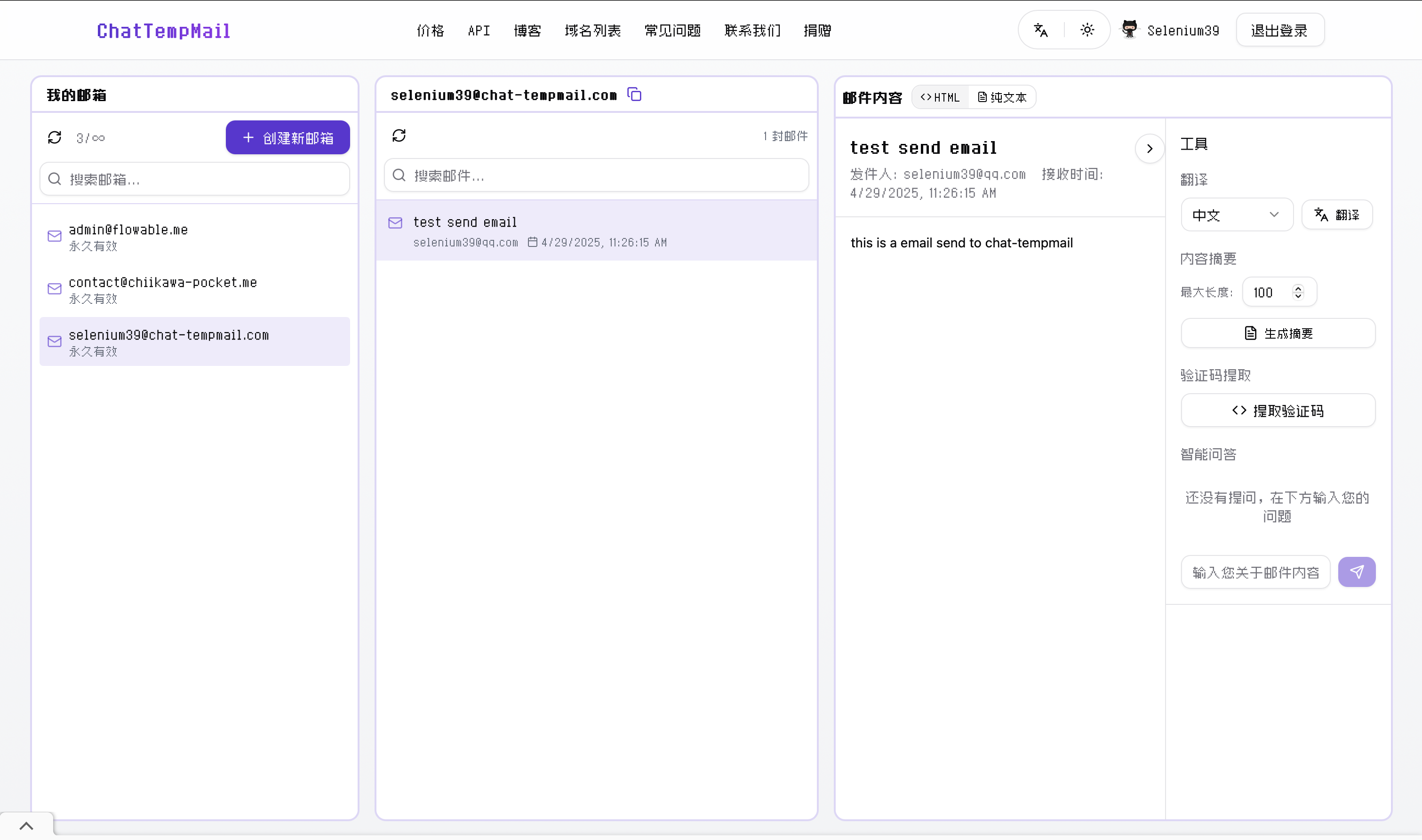
Task: Click the 搜索邮件 search field
Action: click(596, 175)
